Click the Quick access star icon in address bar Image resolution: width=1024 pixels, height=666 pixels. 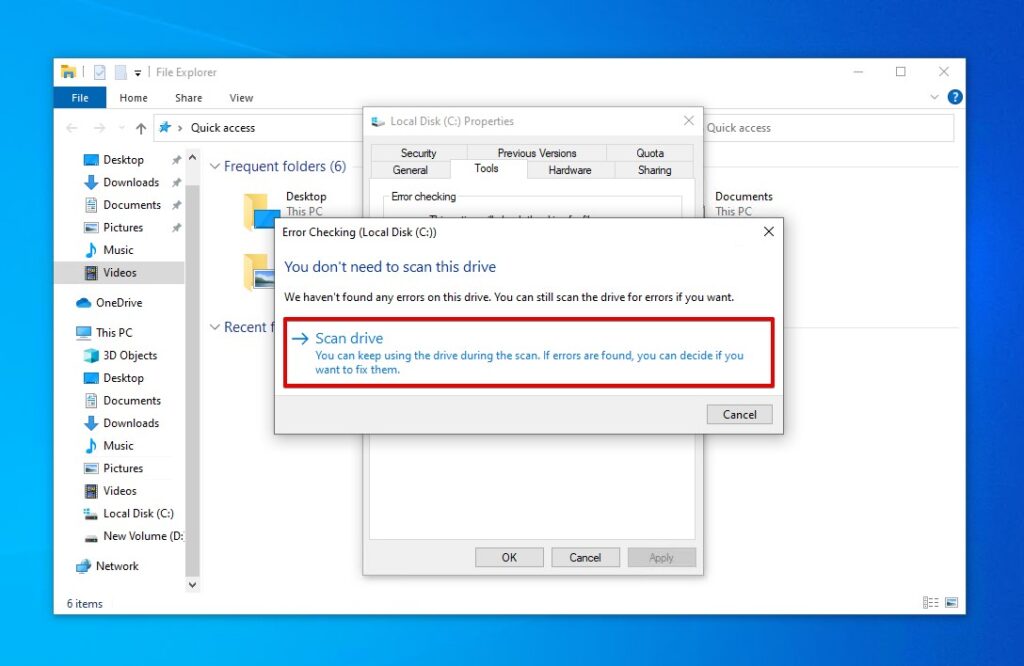(166, 128)
